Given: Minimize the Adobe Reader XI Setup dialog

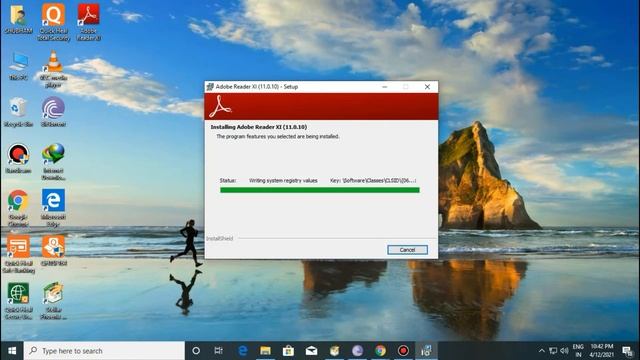Looking at the screenshot, I should pyautogui.click(x=384, y=87).
